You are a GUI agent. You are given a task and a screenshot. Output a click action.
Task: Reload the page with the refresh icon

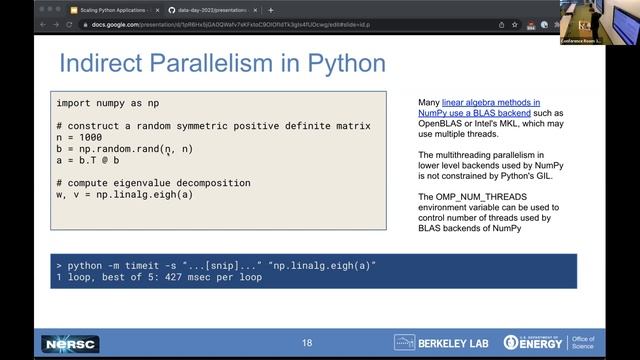pyautogui.click(x=69, y=24)
